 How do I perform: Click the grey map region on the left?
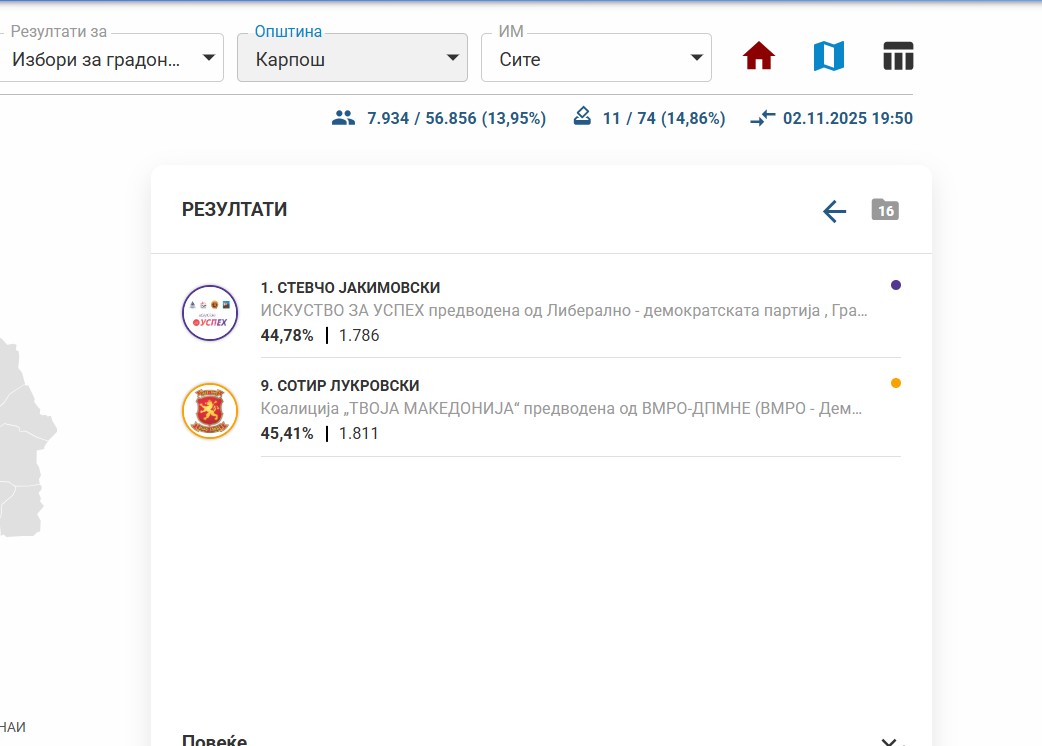pyautogui.click(x=22, y=440)
